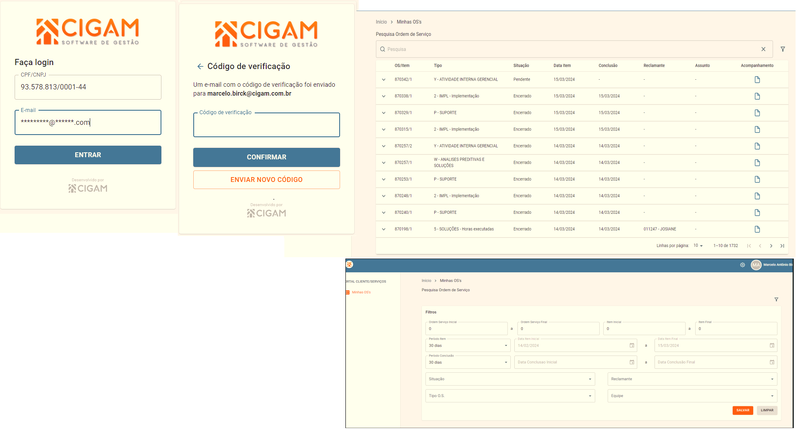Screen dimensions: 800x429
Task: Click the filter funnel icon beside the search box
Action: click(x=783, y=49)
